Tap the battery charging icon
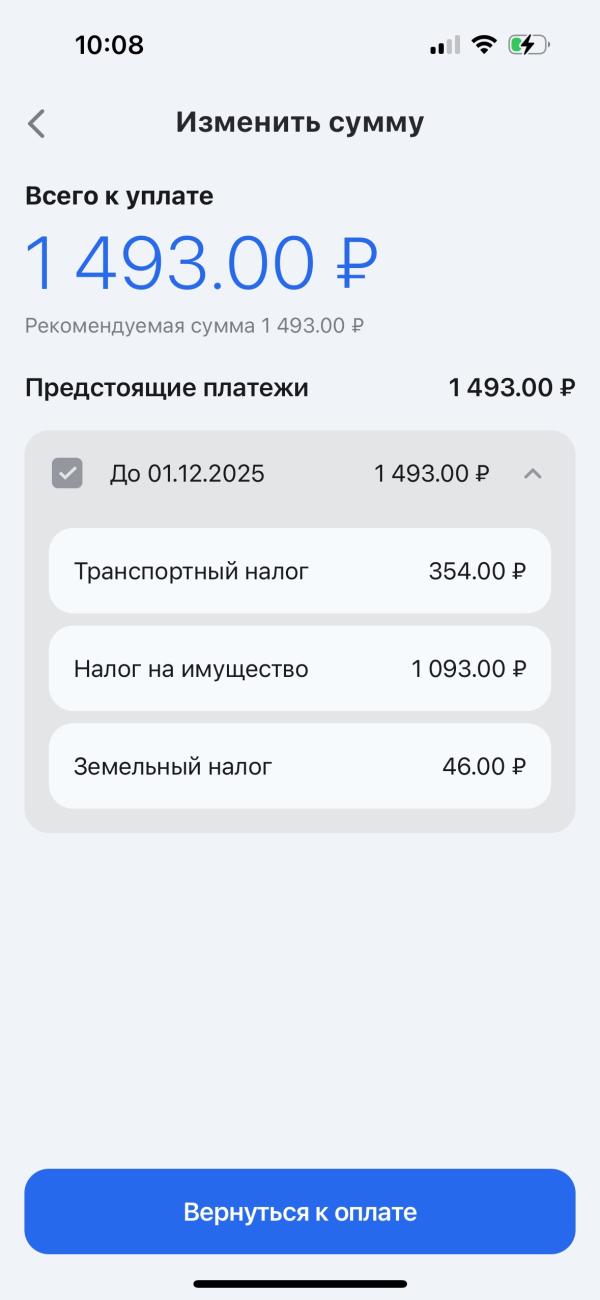Screen dimensions: 600x1300 pos(527,45)
